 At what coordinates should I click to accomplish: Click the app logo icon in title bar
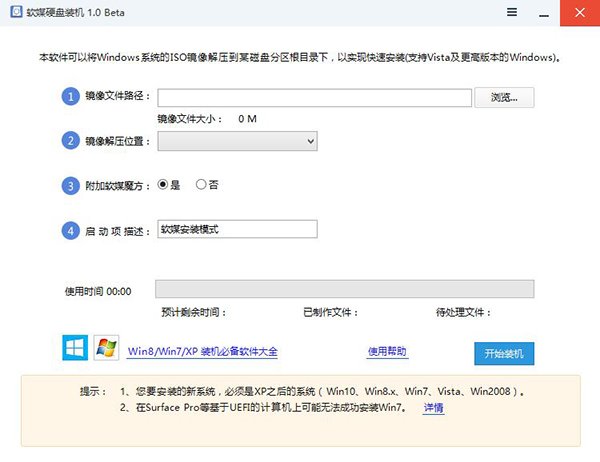16,12
